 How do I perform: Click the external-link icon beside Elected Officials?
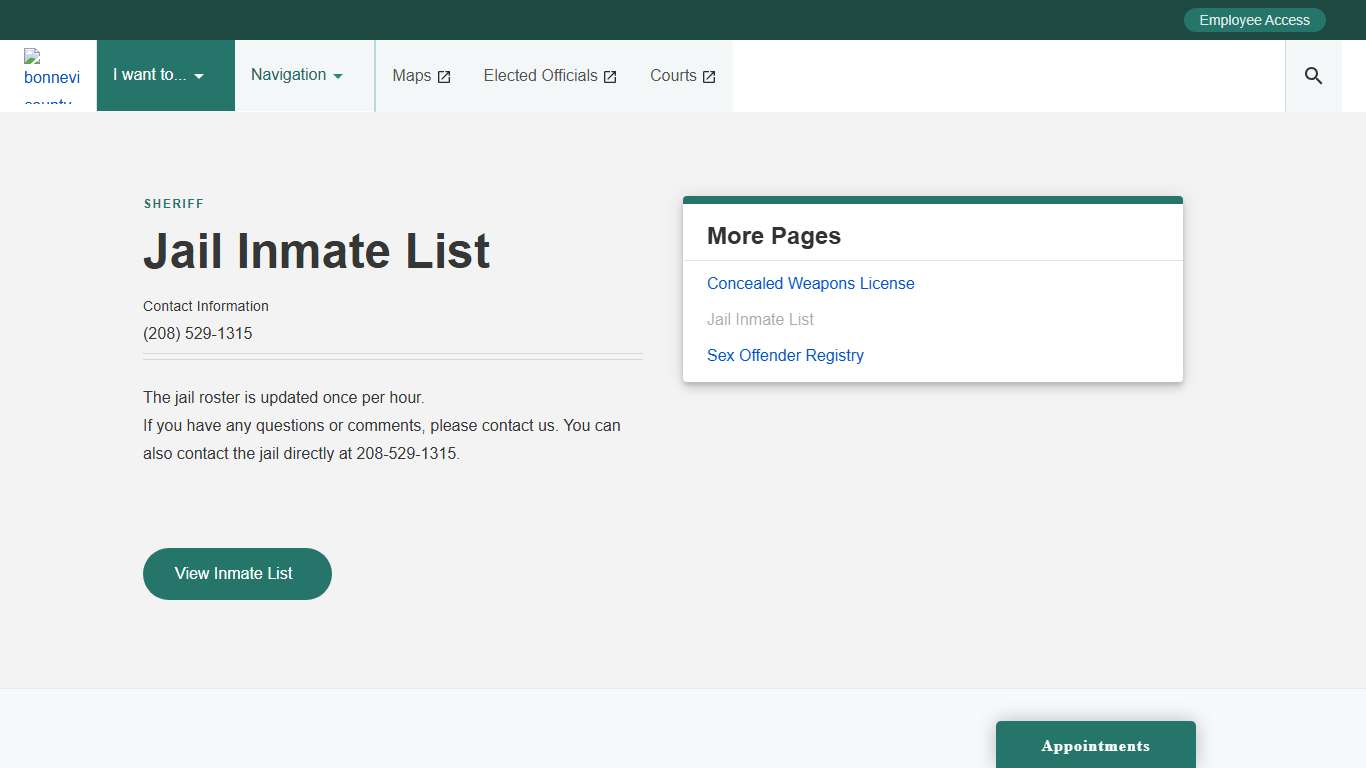(610, 77)
